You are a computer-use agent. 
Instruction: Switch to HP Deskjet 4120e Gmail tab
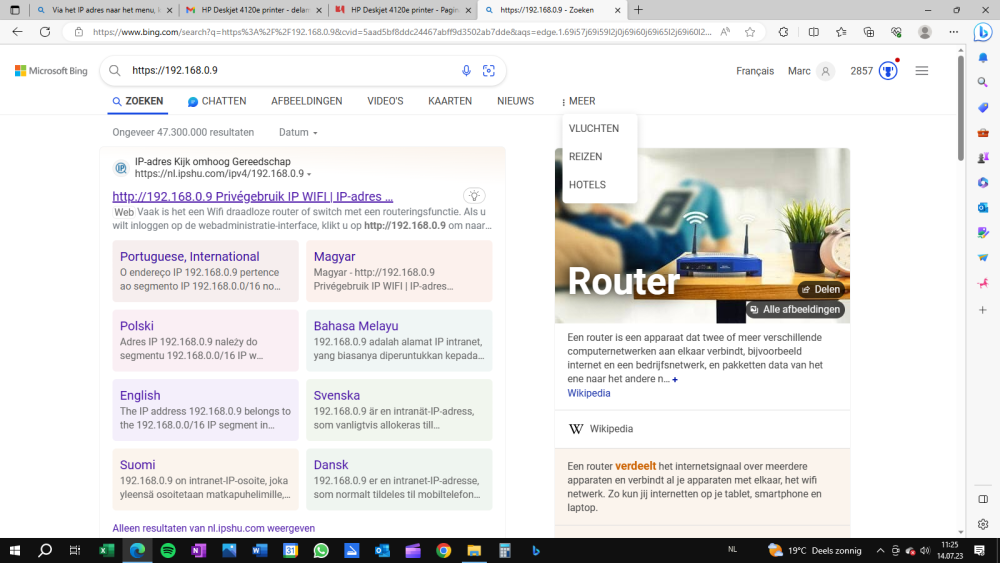pos(253,10)
